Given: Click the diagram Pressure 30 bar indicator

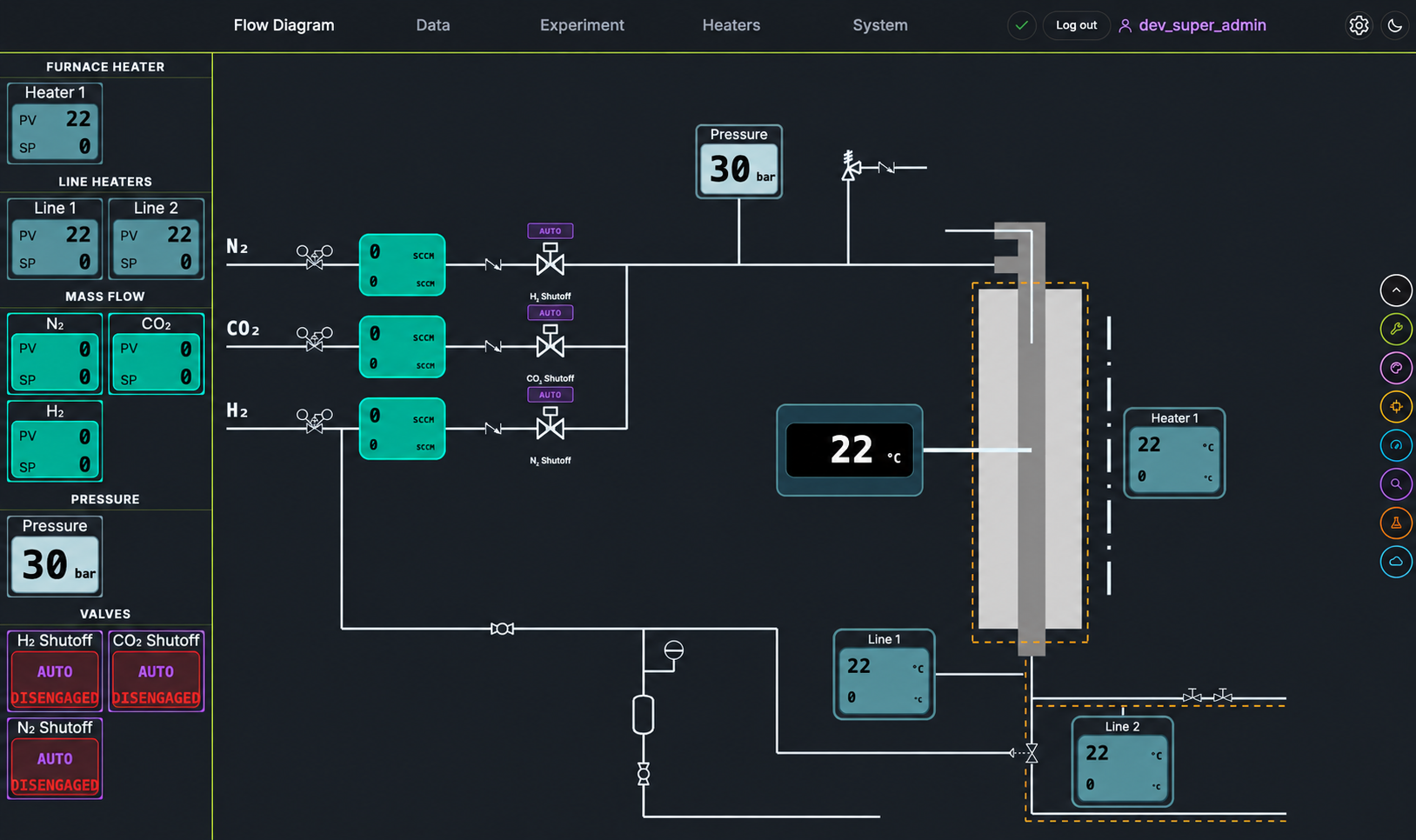Looking at the screenshot, I should point(738,162).
